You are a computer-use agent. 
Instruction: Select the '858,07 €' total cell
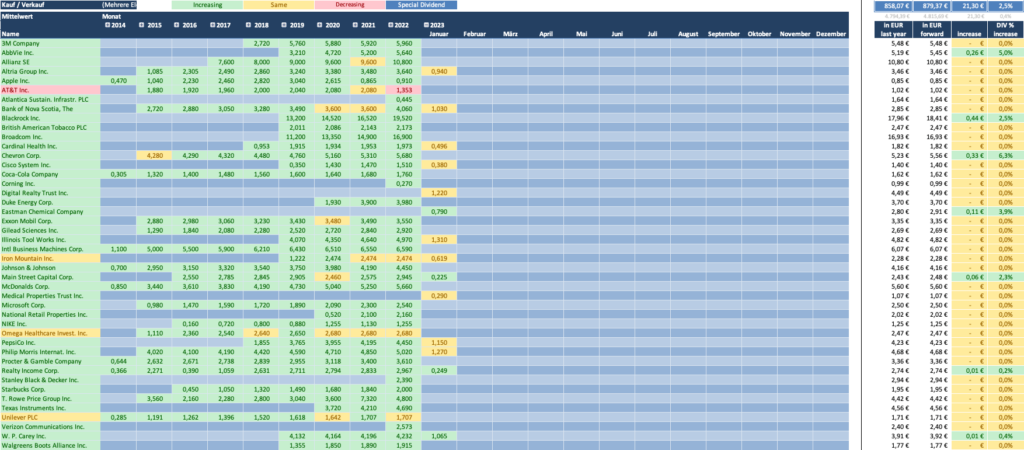(891, 5)
